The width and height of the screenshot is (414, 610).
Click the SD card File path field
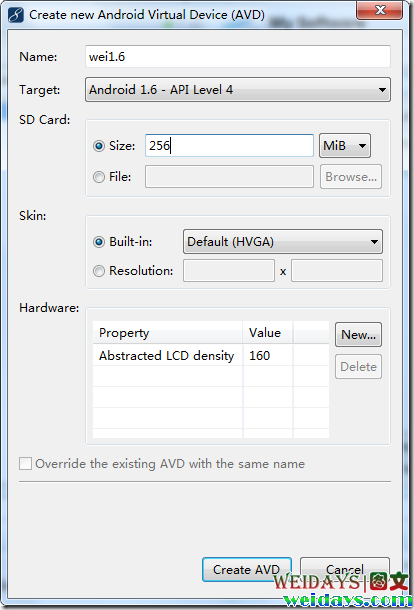click(x=229, y=177)
